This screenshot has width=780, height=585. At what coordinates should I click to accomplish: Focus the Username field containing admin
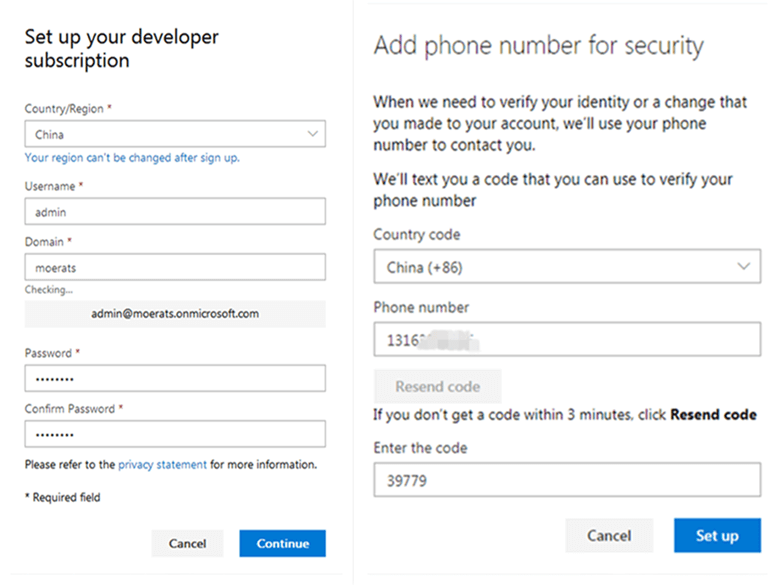(175, 211)
